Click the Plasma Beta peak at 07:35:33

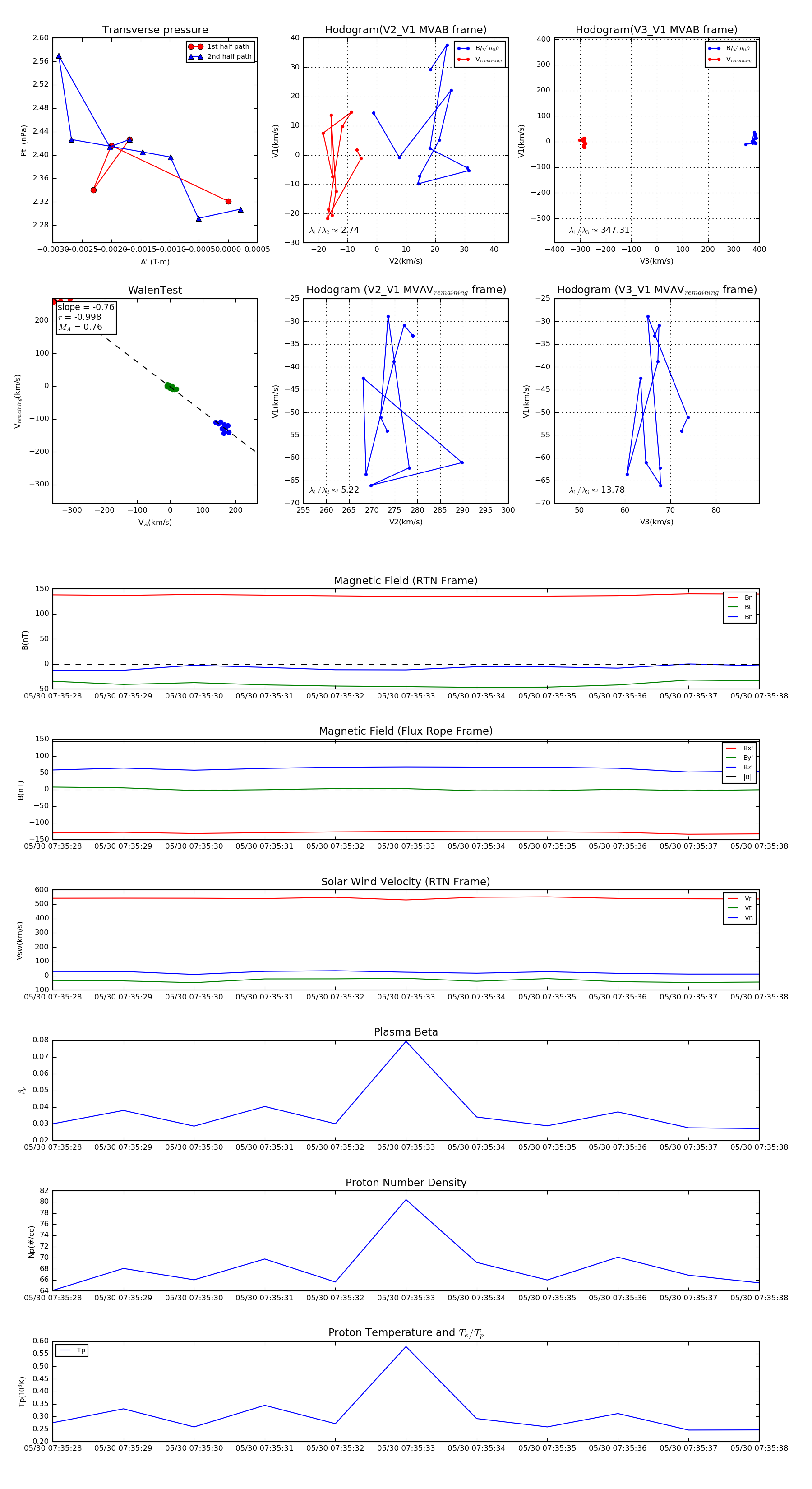point(406,1041)
